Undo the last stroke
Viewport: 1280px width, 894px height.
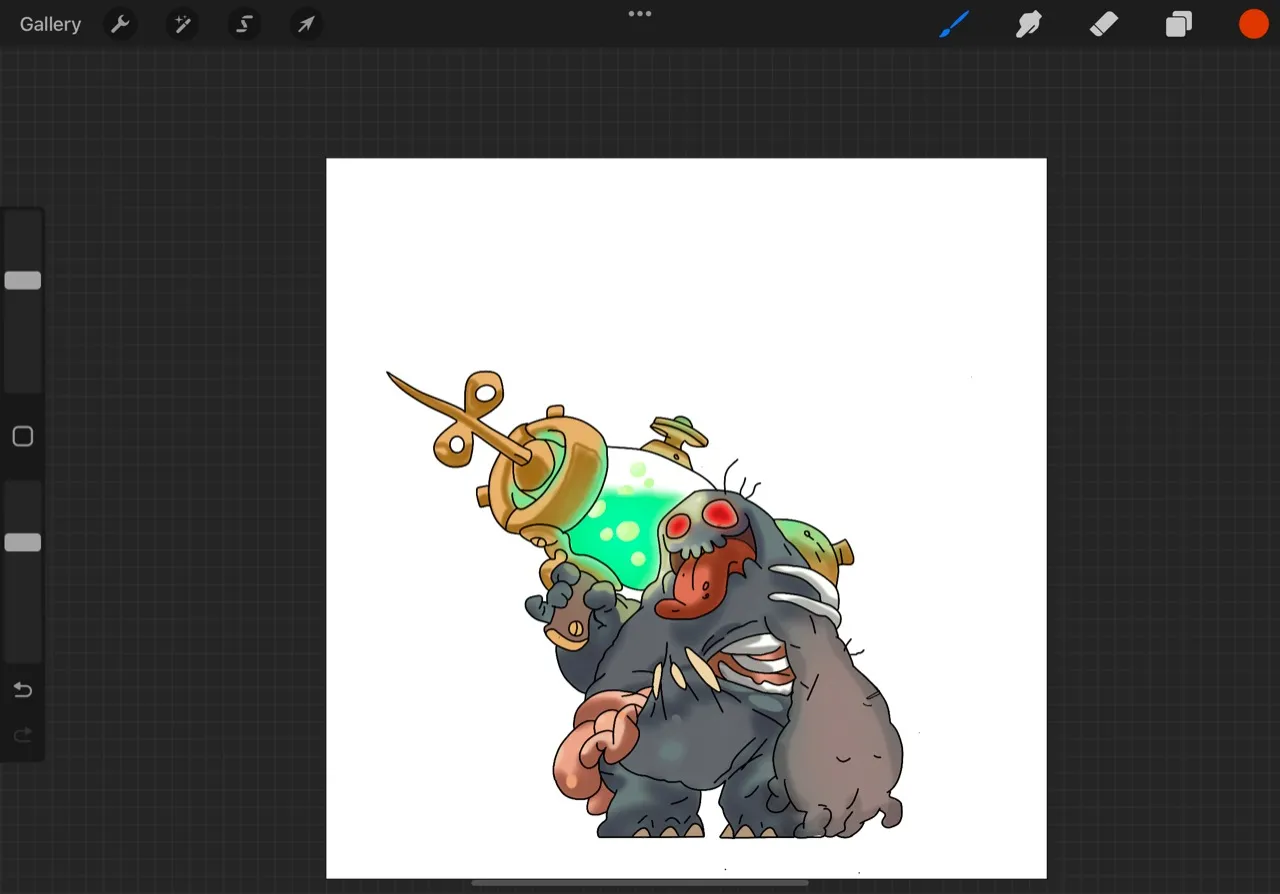point(23,690)
